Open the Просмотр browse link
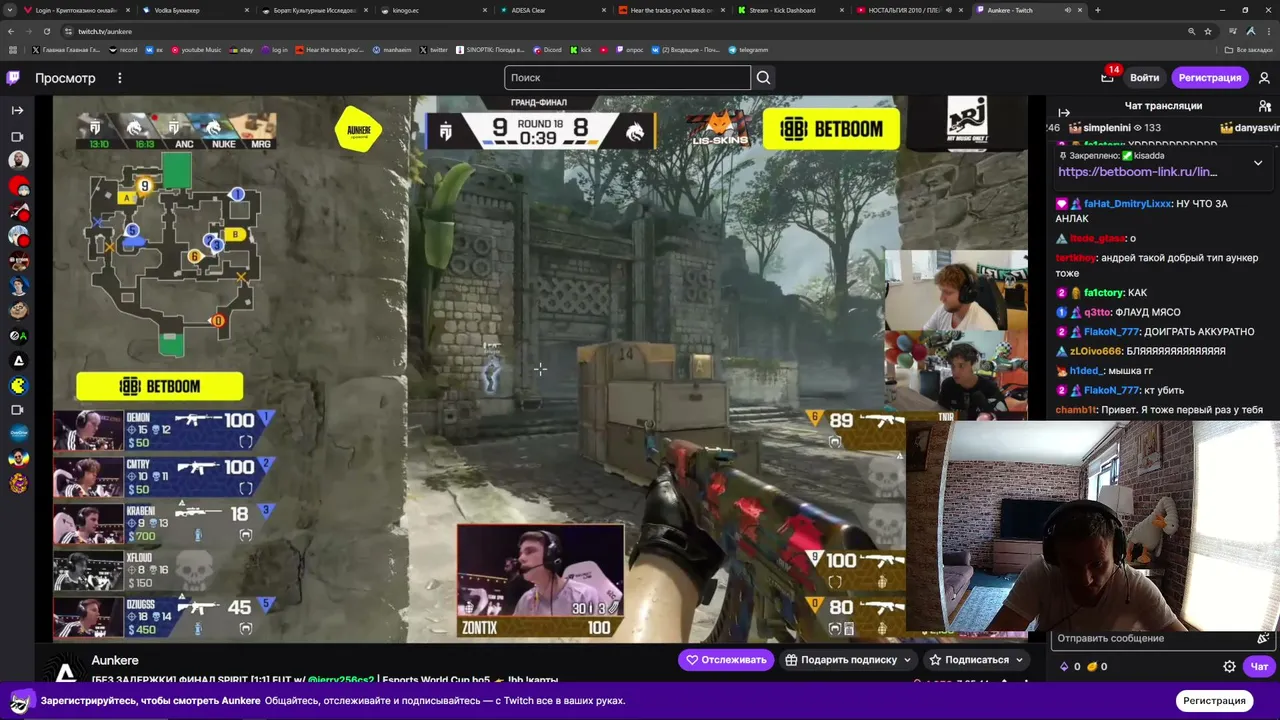This screenshot has height=720, width=1280. [65, 78]
